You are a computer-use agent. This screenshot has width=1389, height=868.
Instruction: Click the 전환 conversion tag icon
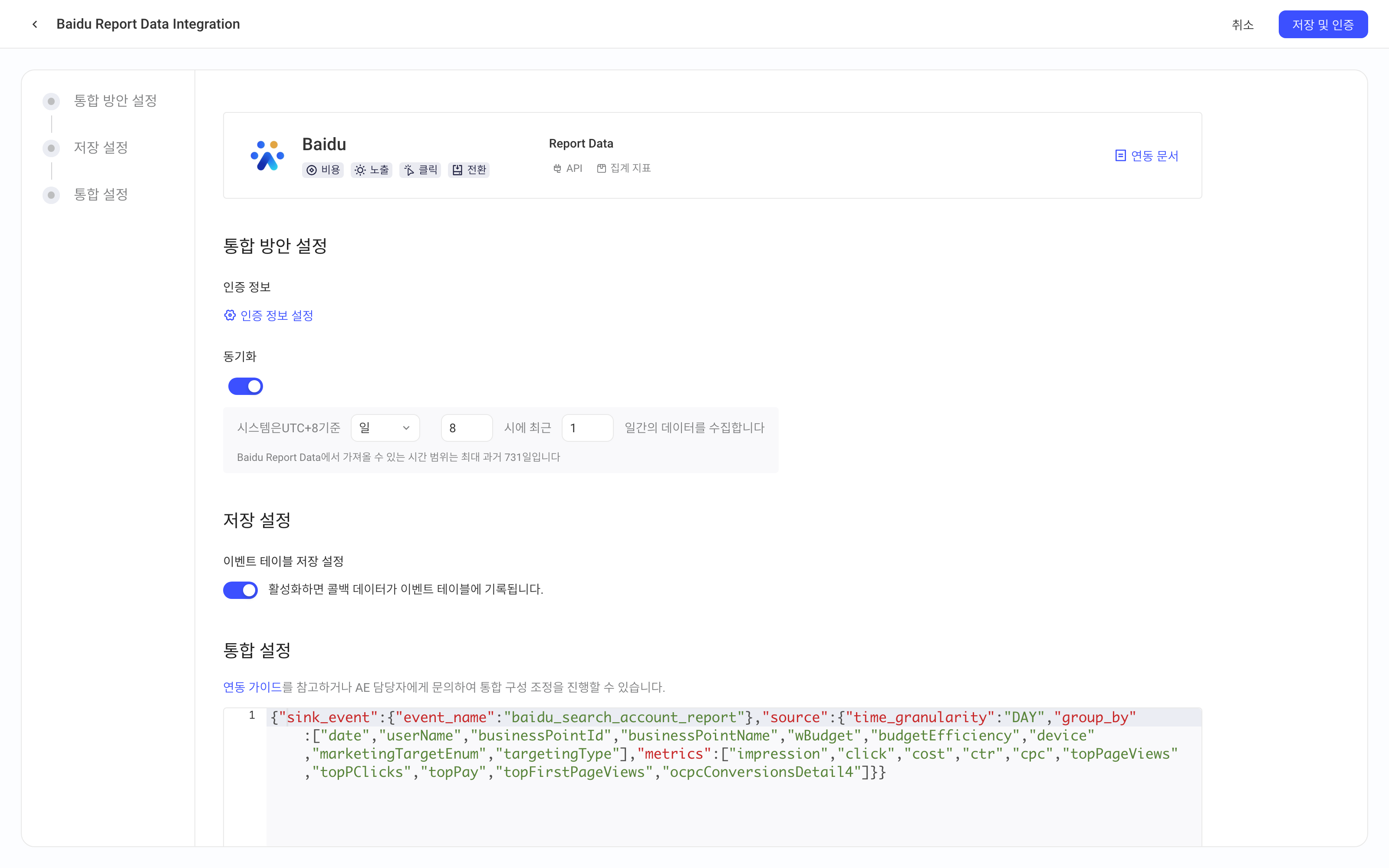(458, 170)
